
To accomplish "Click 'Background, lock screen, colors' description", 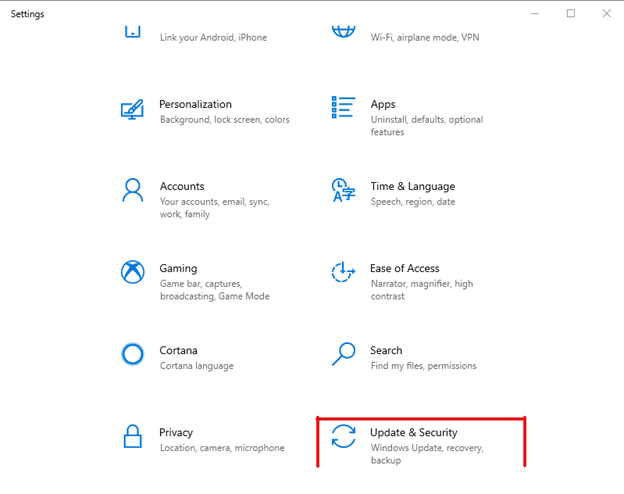I will point(224,120).
